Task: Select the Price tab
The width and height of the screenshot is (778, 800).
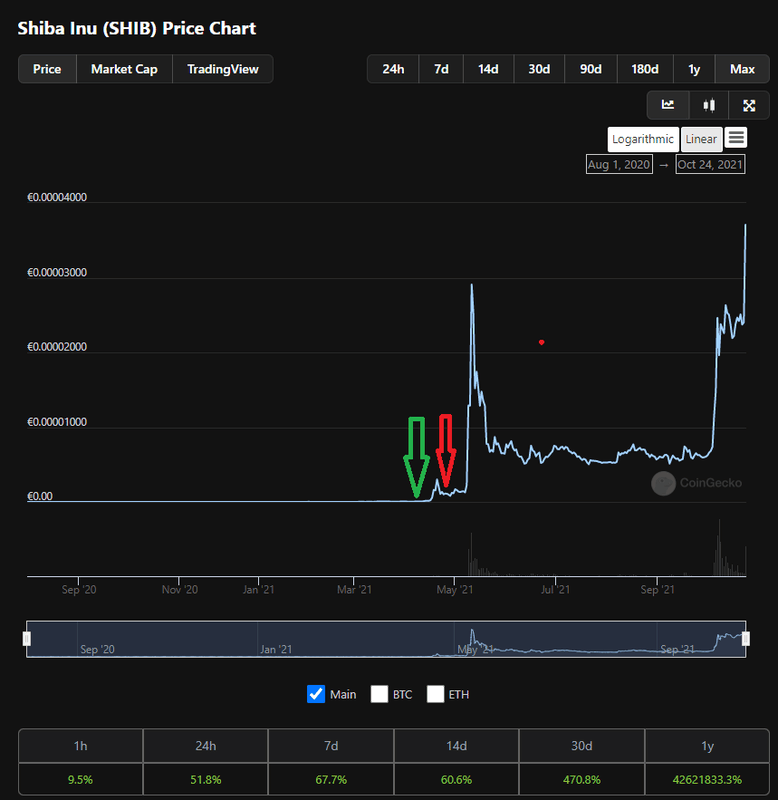Action: pos(47,69)
